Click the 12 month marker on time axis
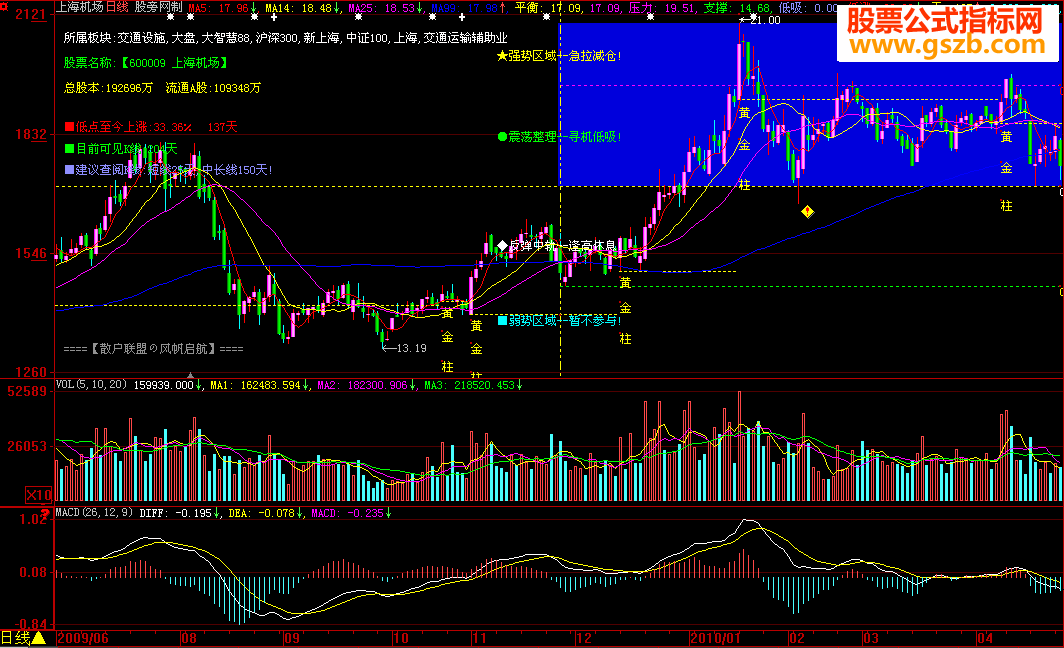1064x648 pixels. 584,639
